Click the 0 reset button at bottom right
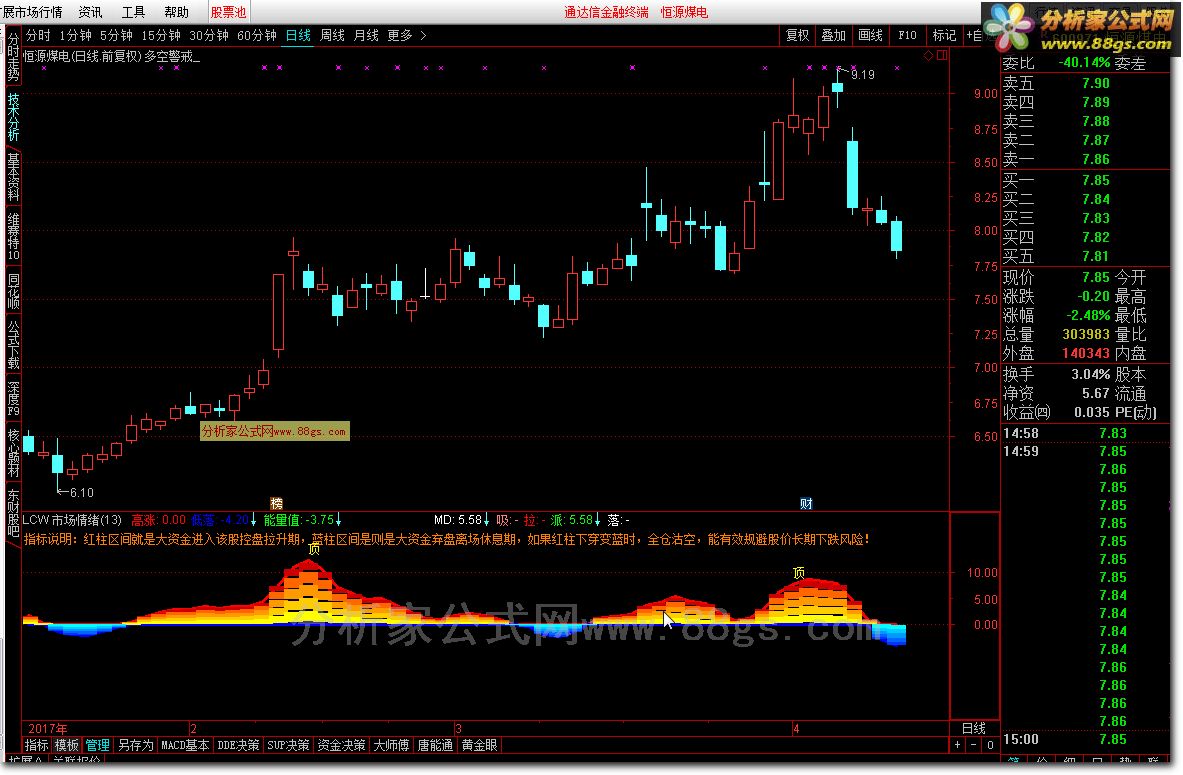1183x775 pixels. (990, 745)
